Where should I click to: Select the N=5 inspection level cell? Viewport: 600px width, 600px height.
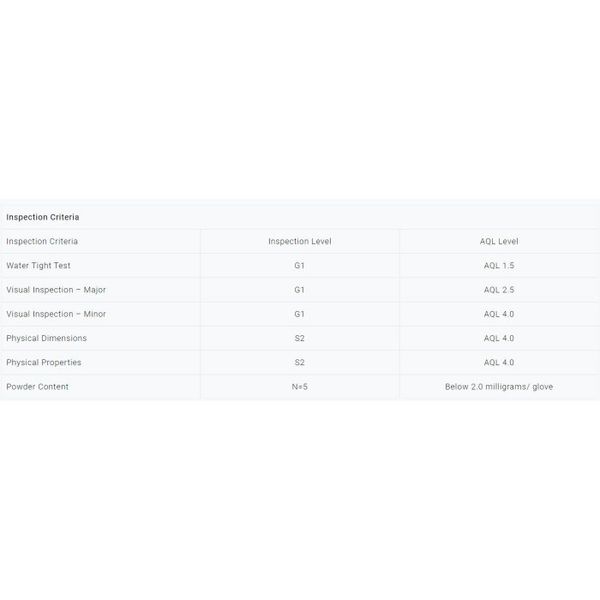(x=300, y=386)
